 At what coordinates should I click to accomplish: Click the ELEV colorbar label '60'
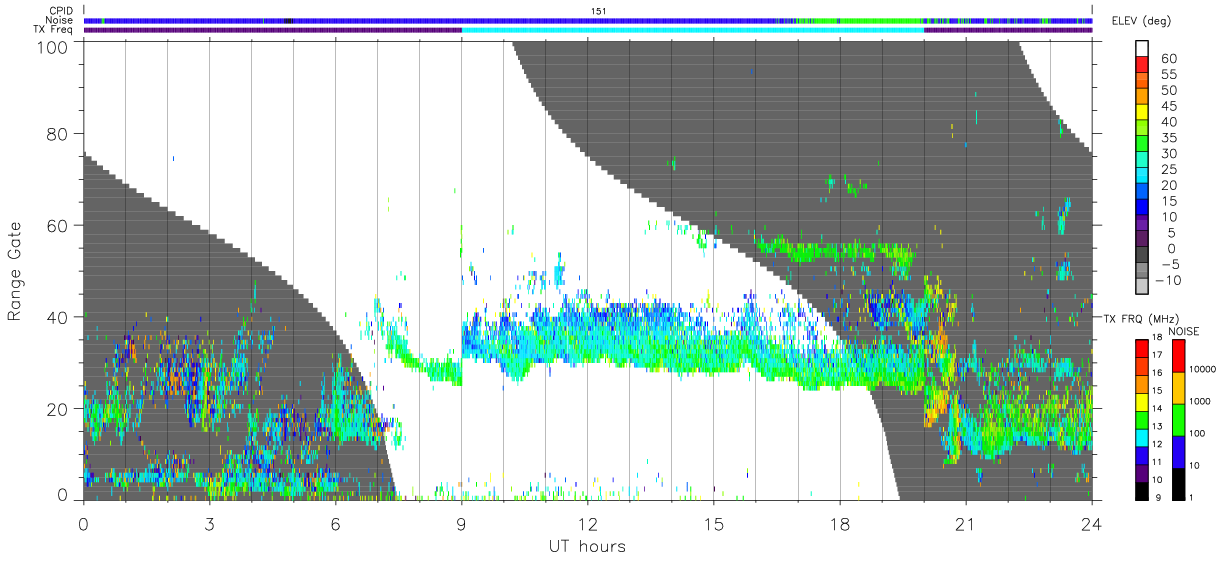(1167, 59)
